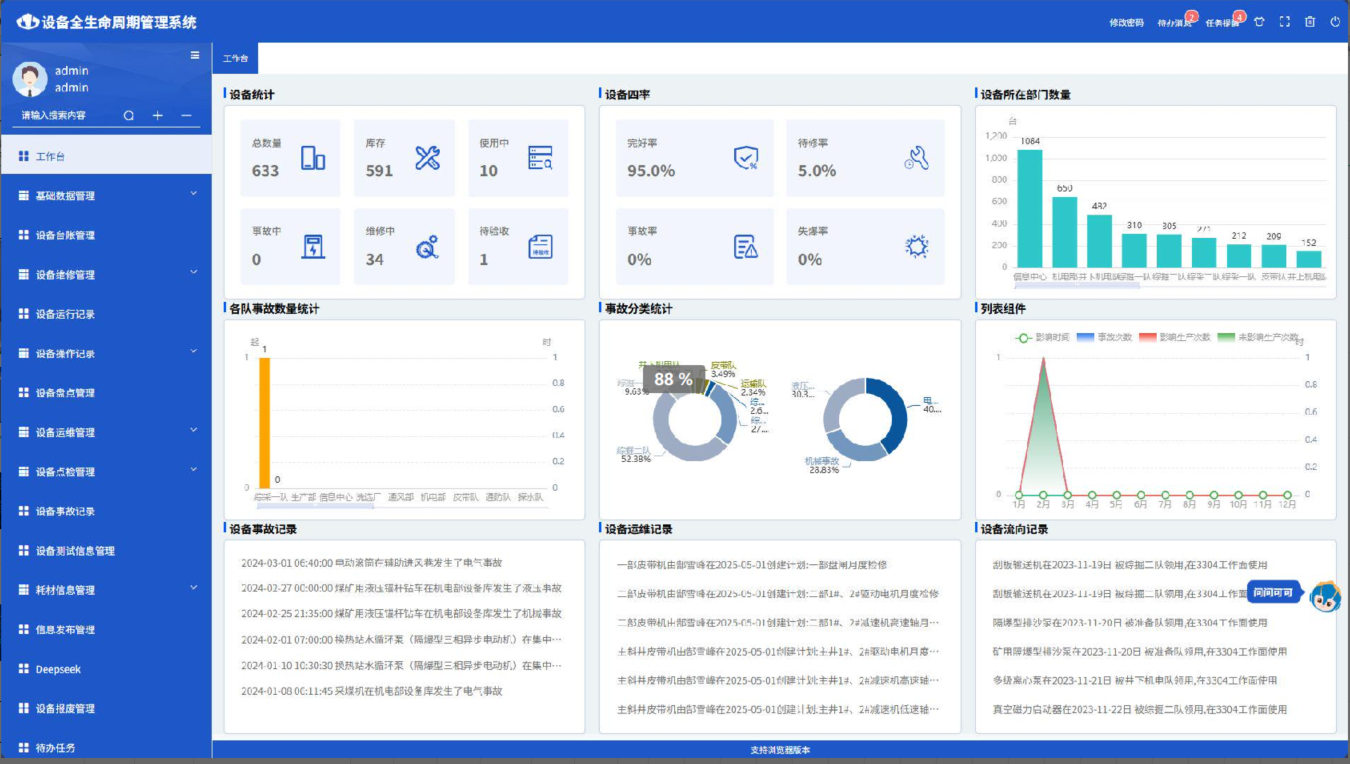This screenshot has height=764, width=1350.
Task: Select the 工作台 tab
Action: pos(235,59)
